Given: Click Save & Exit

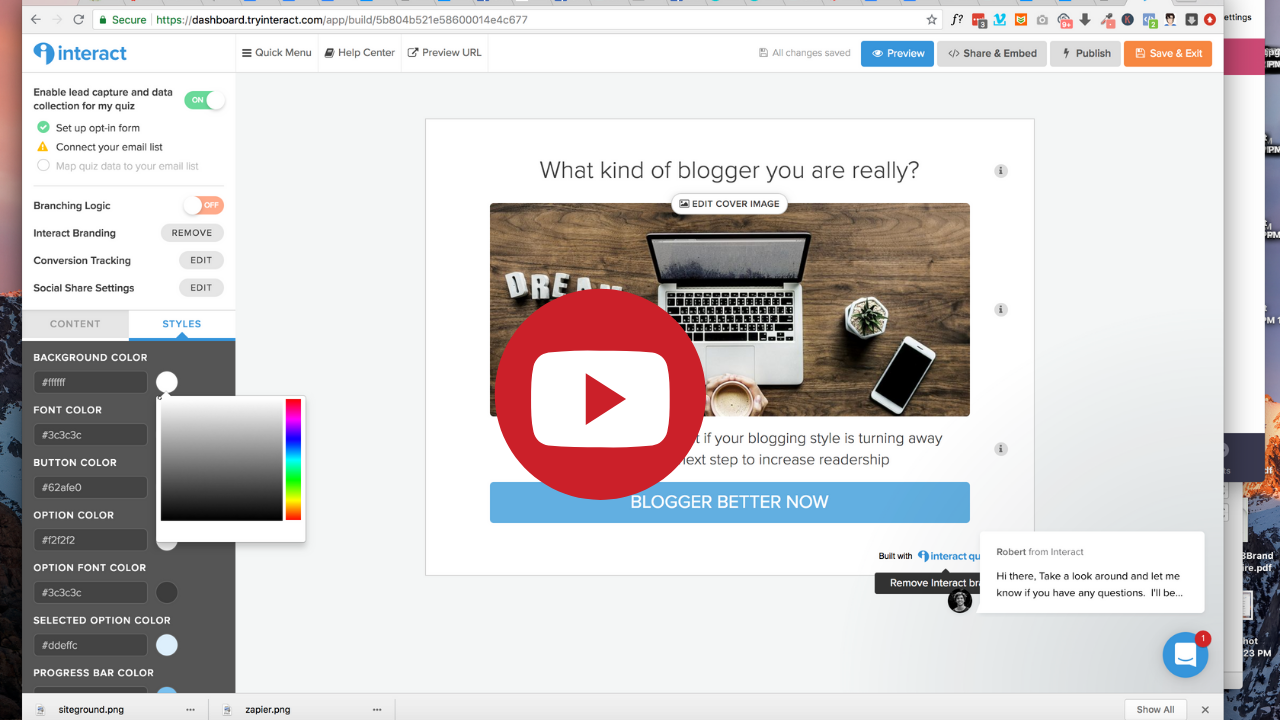Looking at the screenshot, I should click(1168, 53).
